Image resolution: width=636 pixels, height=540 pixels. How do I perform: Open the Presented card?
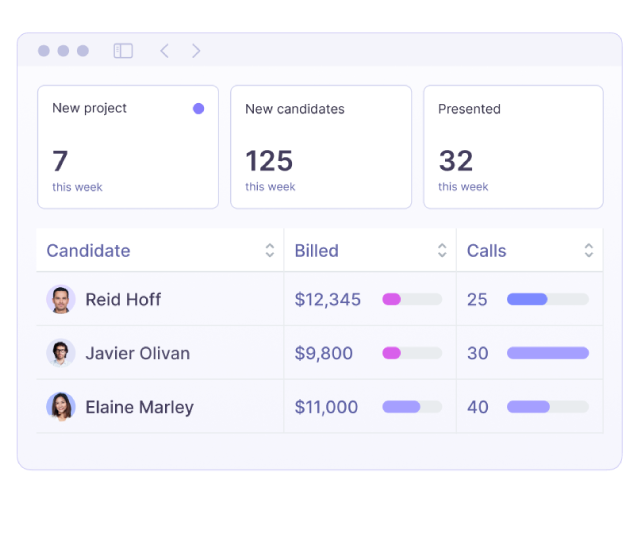pyautogui.click(x=513, y=147)
